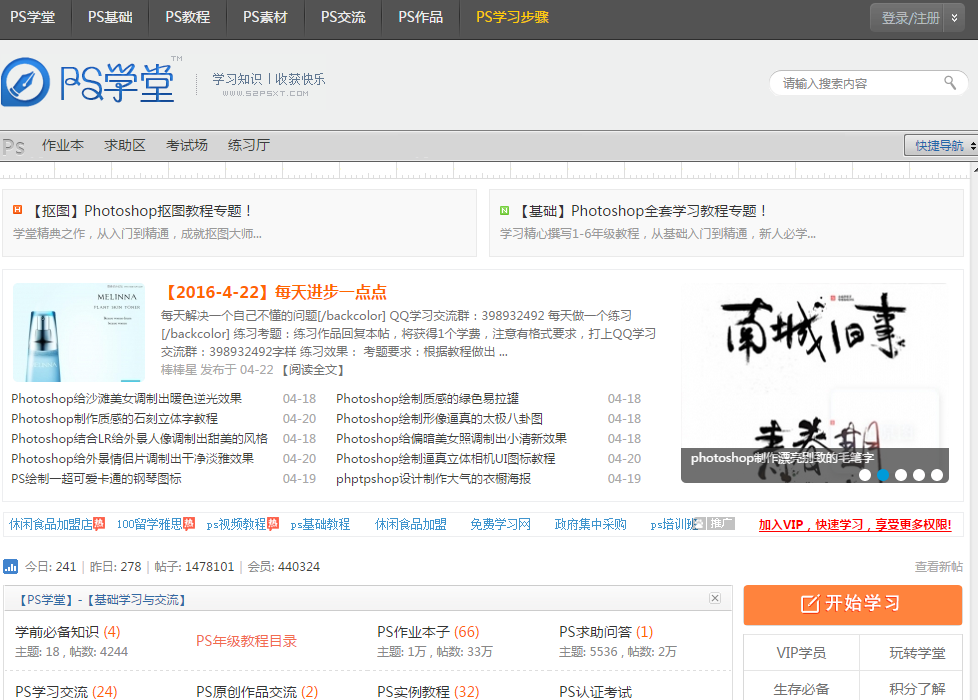Click the orange 开始学习 button
The image size is (978, 700).
coord(852,604)
